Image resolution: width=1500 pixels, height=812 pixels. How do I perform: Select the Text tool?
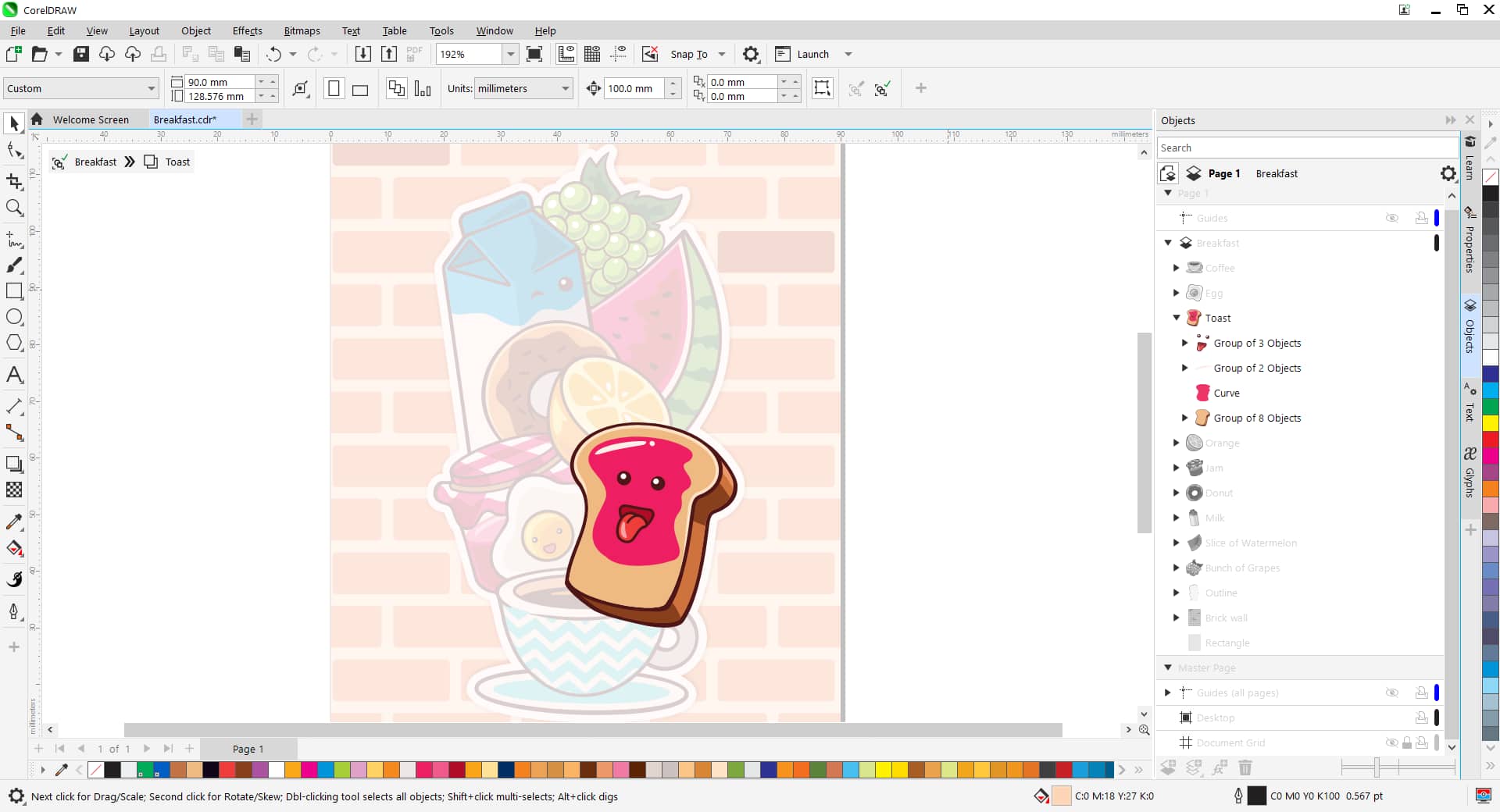click(x=14, y=375)
